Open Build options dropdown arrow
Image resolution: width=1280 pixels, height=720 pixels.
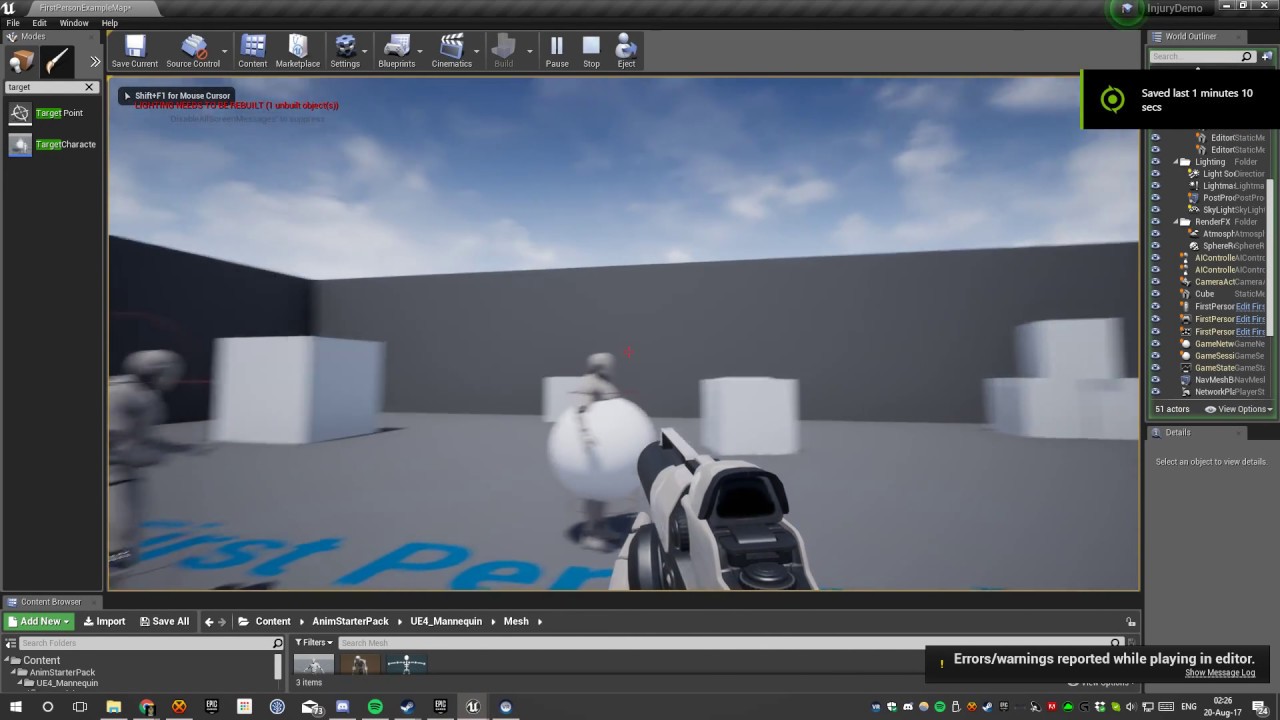[530, 51]
